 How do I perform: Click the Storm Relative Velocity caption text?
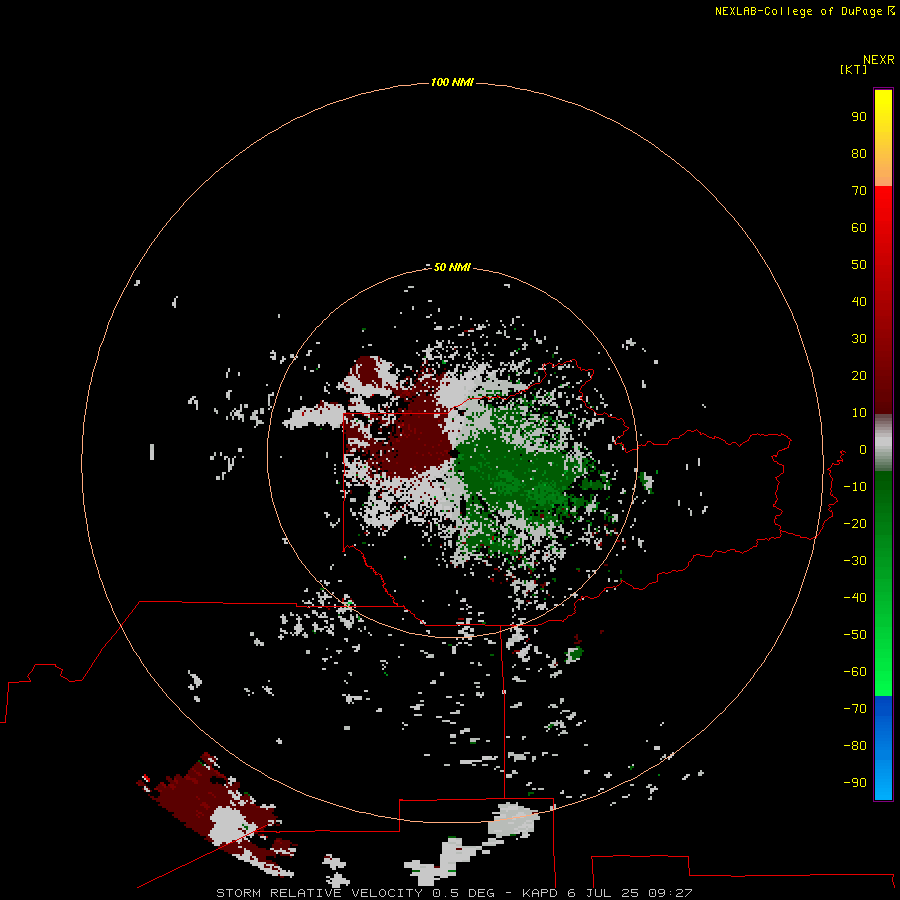point(454,893)
